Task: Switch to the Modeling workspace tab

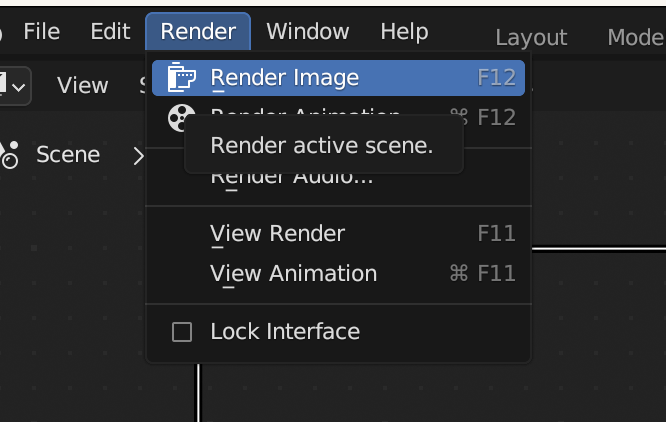Action: 636,38
